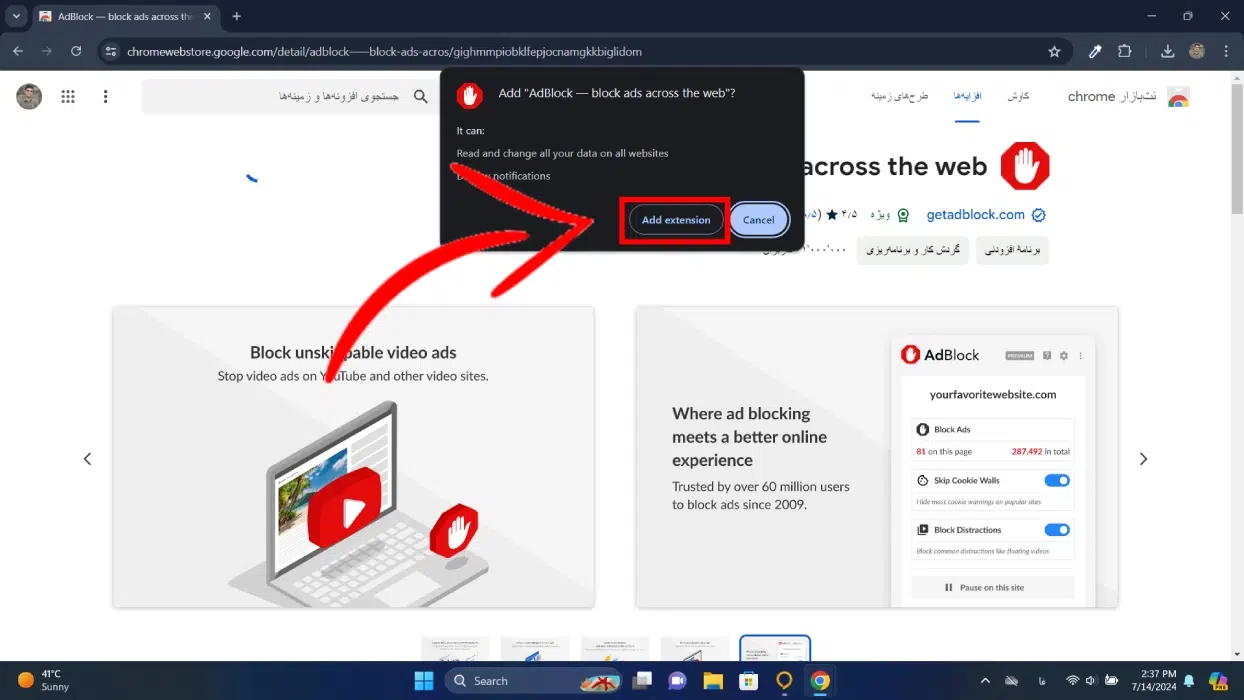Open the getadblock.com link
Viewport: 1244px width, 700px height.
coord(975,215)
